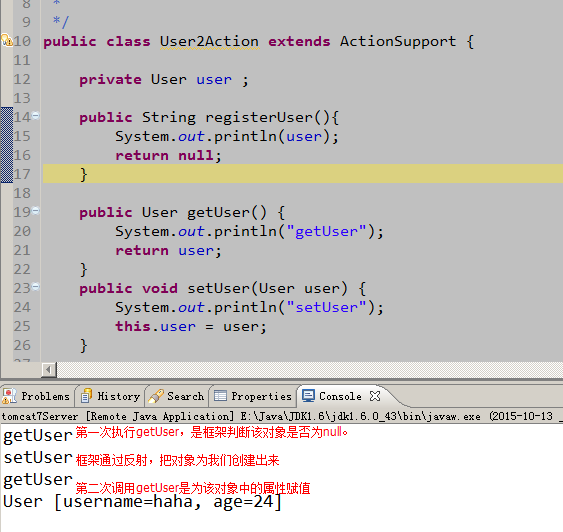This screenshot has width=563, height=532.
Task: Click the 'return null;' statement
Action: (x=168, y=155)
